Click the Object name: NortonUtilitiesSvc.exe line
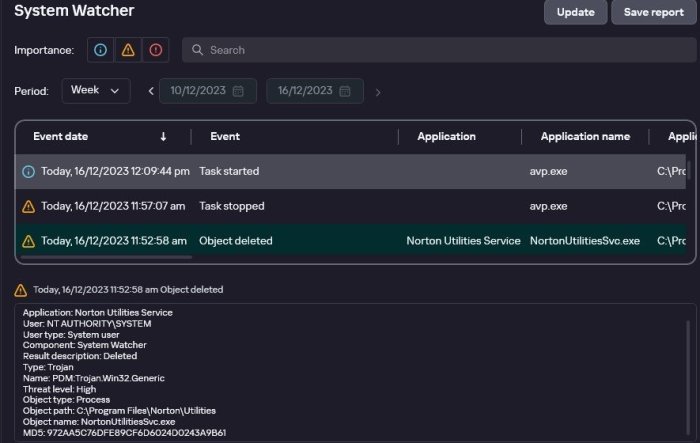700x443 pixels. click(99, 422)
